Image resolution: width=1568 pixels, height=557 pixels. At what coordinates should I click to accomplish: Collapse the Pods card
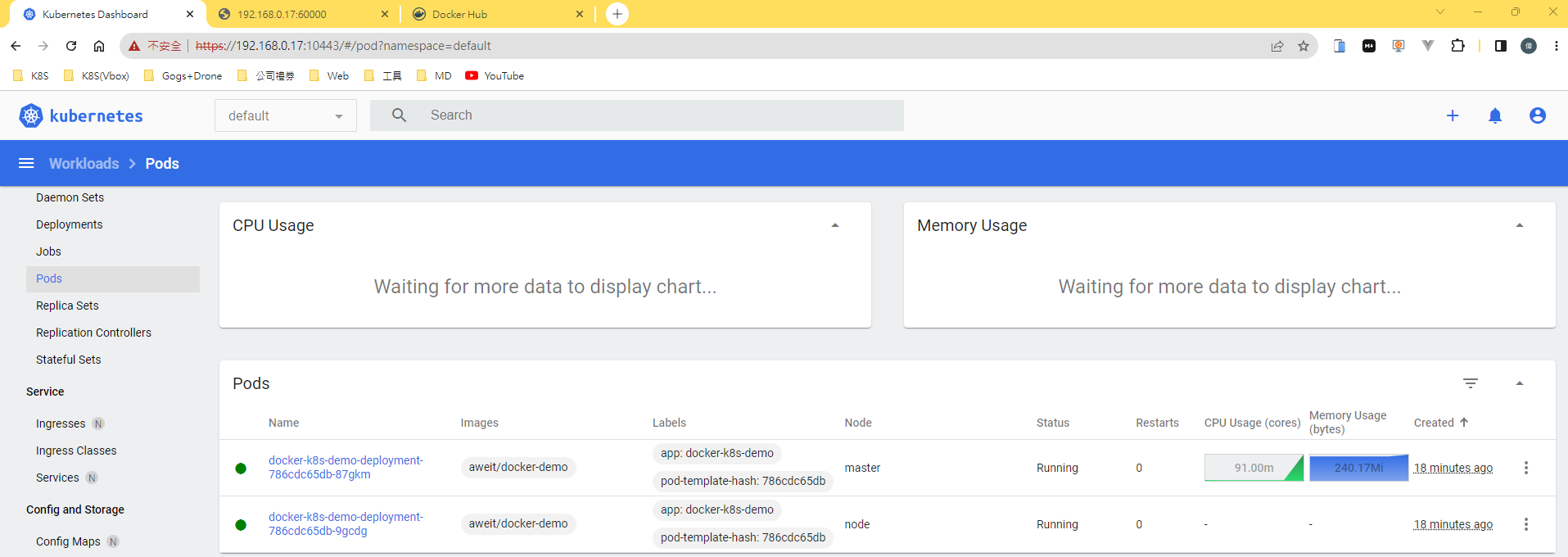coord(1520,383)
